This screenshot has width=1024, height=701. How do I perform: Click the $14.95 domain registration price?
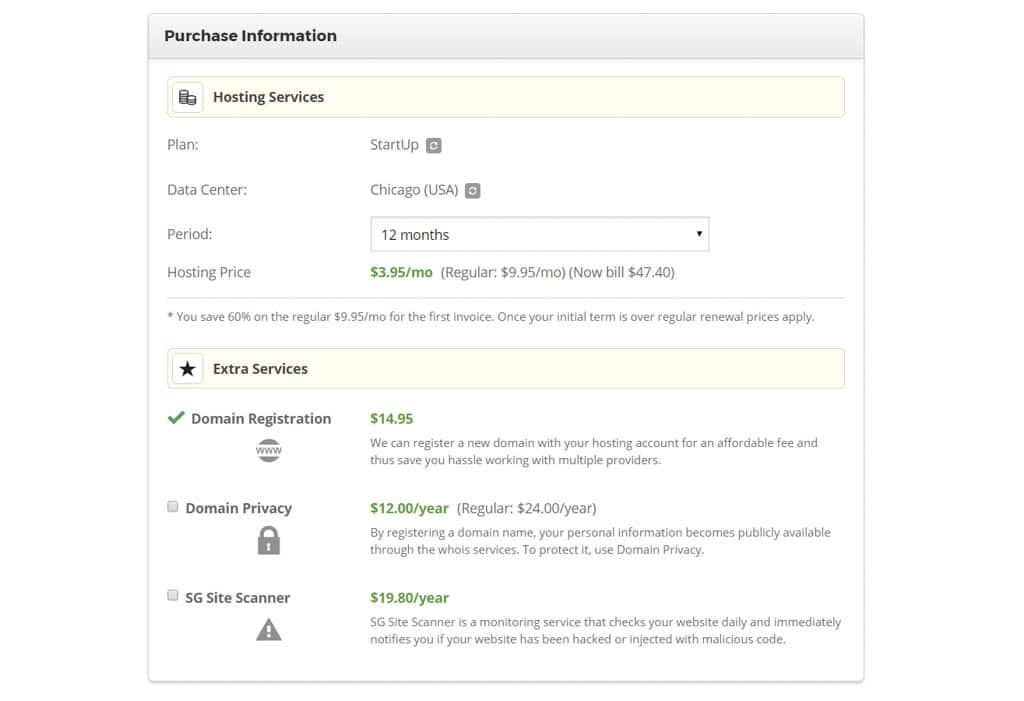point(392,419)
